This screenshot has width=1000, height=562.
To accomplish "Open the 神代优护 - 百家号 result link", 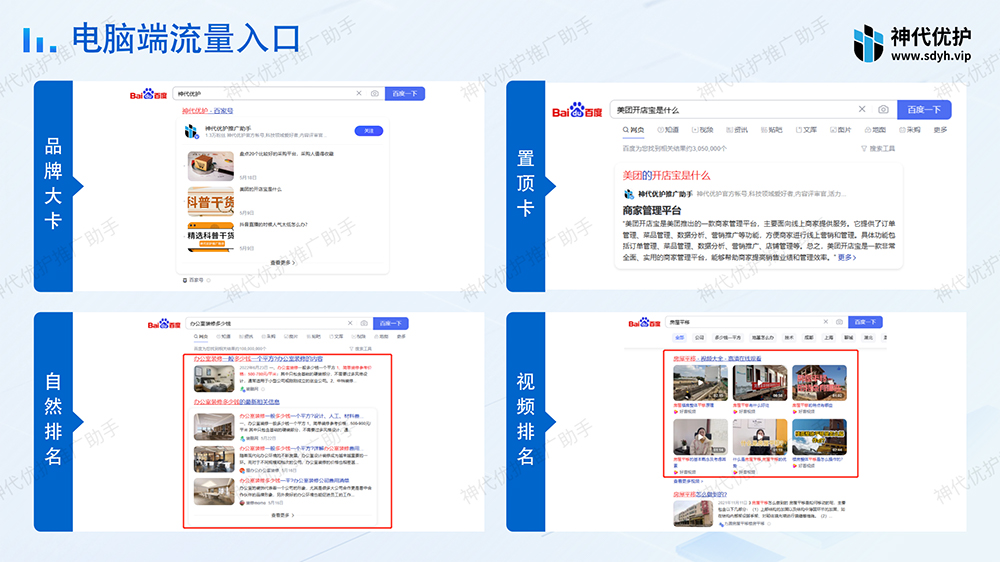I will click(207, 111).
